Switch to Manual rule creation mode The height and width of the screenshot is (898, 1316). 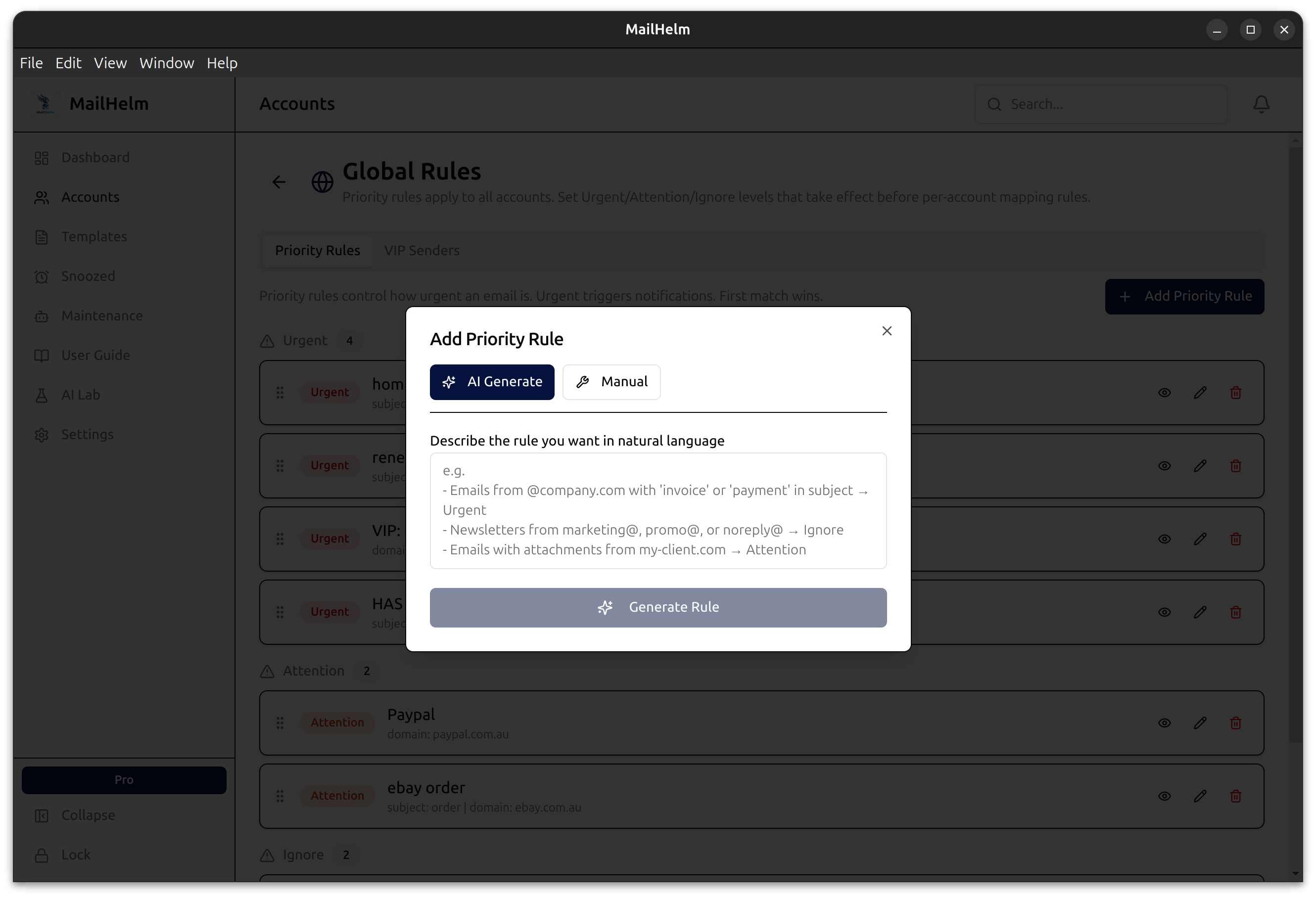click(x=611, y=382)
